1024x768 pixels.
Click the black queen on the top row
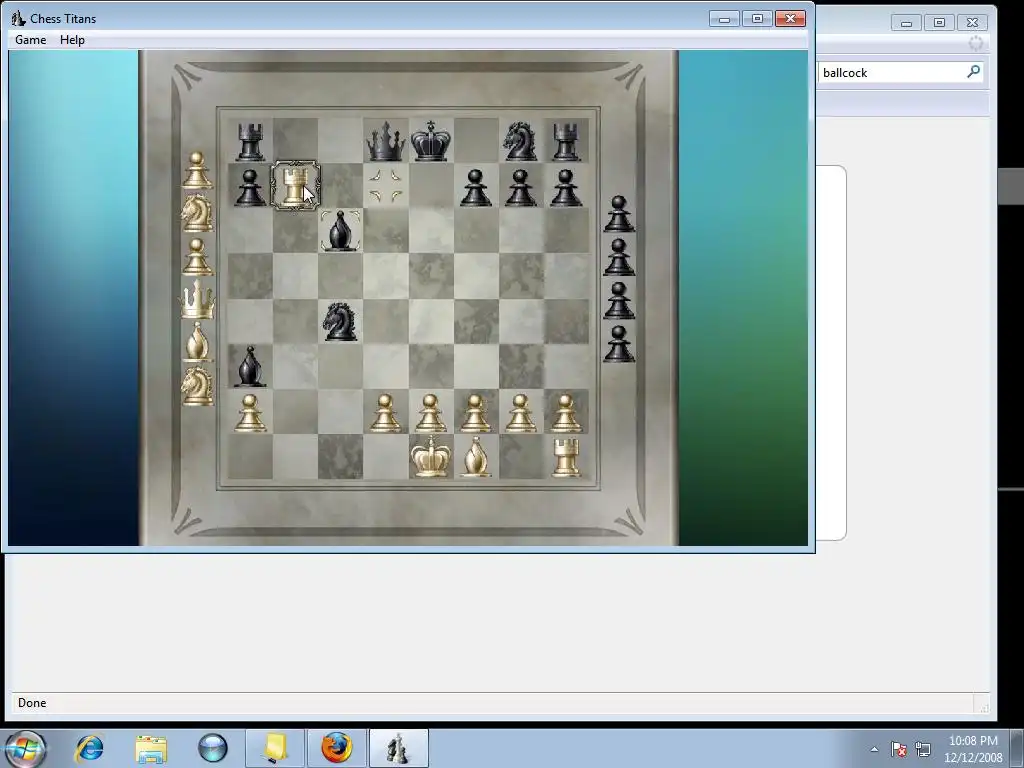click(x=386, y=141)
